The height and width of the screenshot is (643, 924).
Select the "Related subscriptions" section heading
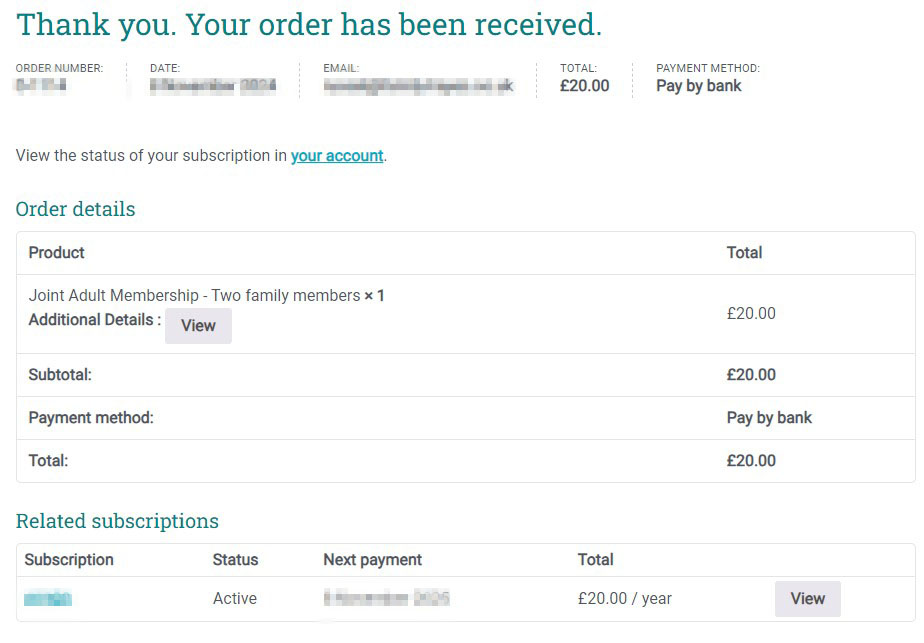click(117, 521)
